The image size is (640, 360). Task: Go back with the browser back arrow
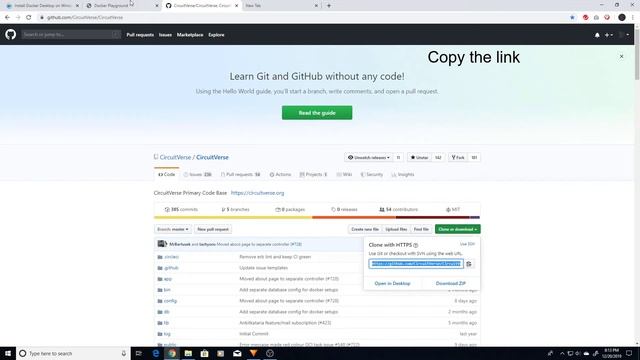point(7,18)
